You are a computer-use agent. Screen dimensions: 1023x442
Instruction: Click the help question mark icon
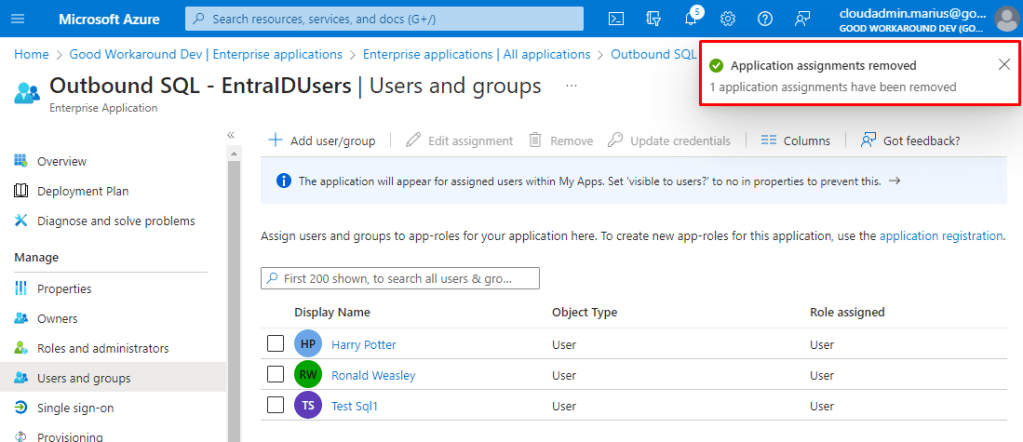coord(765,19)
